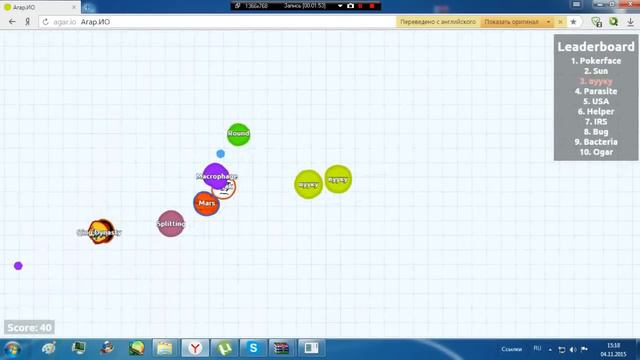Open the green ball taskbar icon

pyautogui.click(x=136, y=348)
